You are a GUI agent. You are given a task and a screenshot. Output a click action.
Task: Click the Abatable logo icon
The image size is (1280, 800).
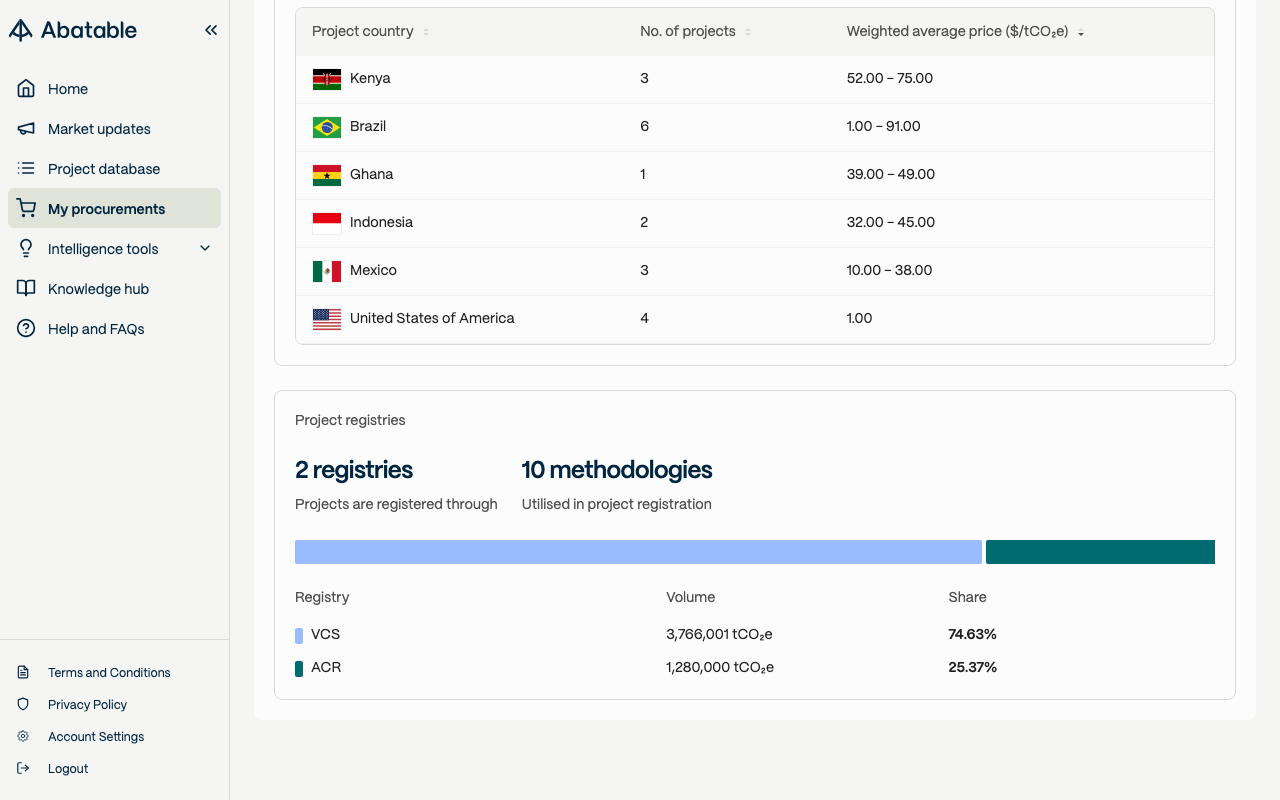tap(21, 30)
